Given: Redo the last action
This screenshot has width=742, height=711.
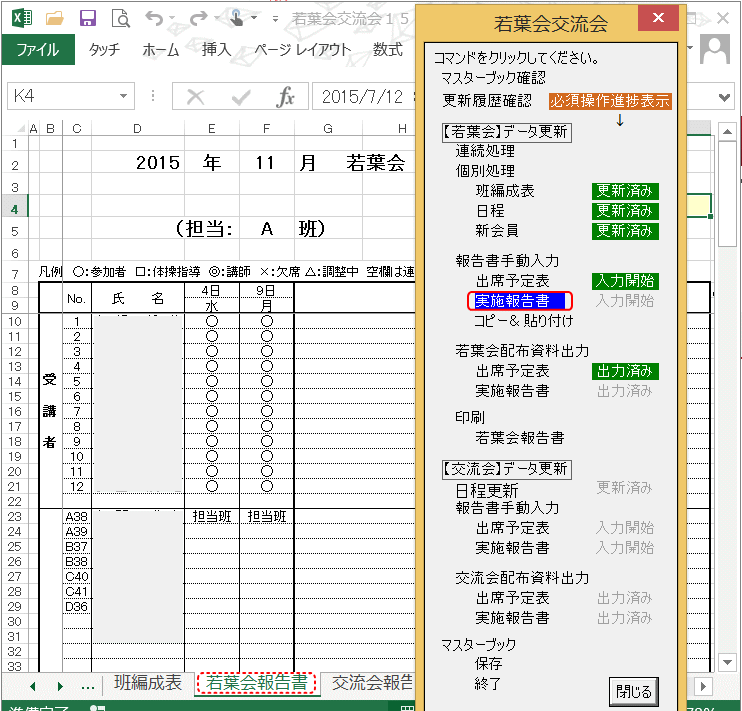Looking at the screenshot, I should (x=198, y=18).
